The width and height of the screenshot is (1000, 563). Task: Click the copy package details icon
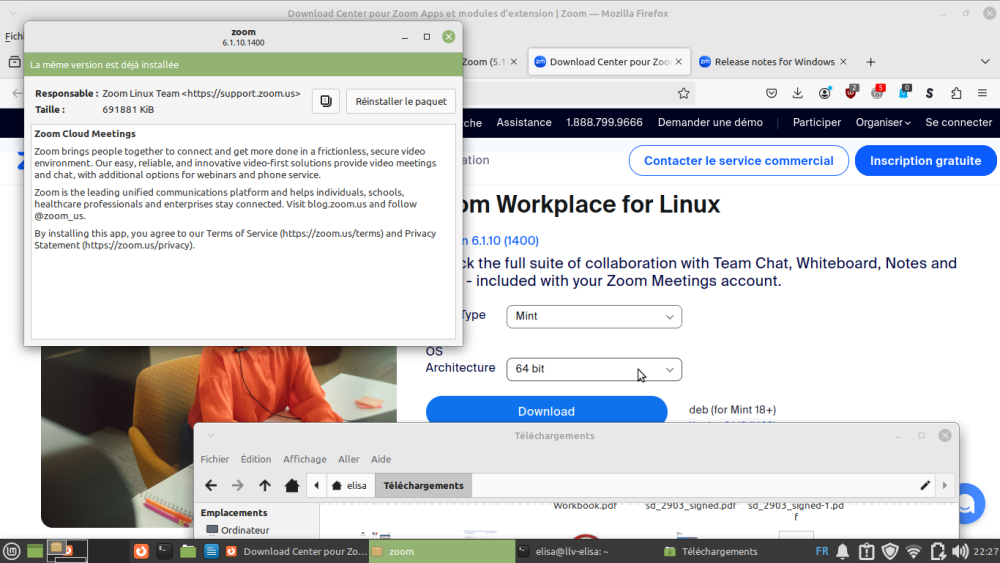pos(325,101)
